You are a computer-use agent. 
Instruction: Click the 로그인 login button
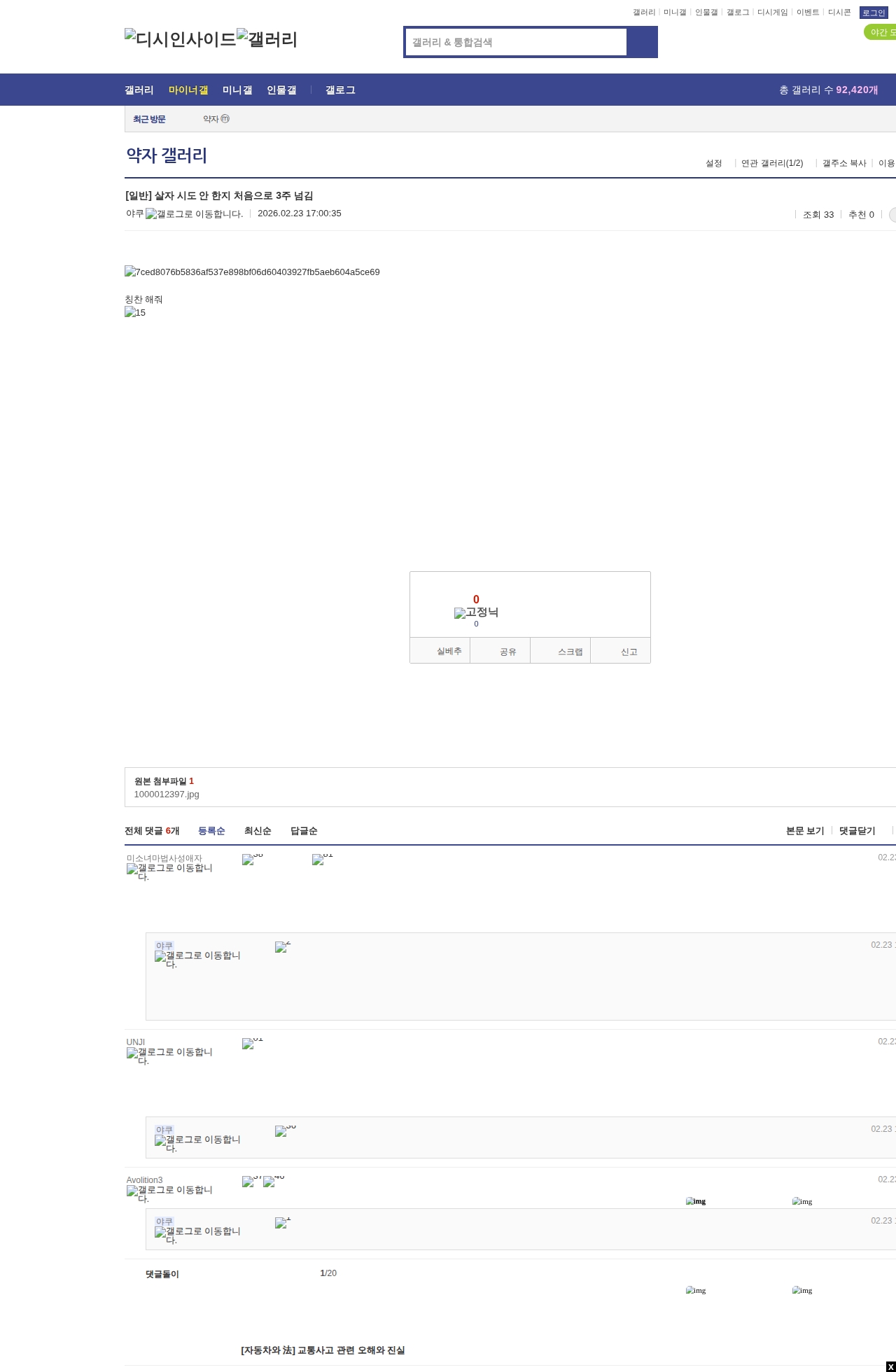tap(874, 13)
